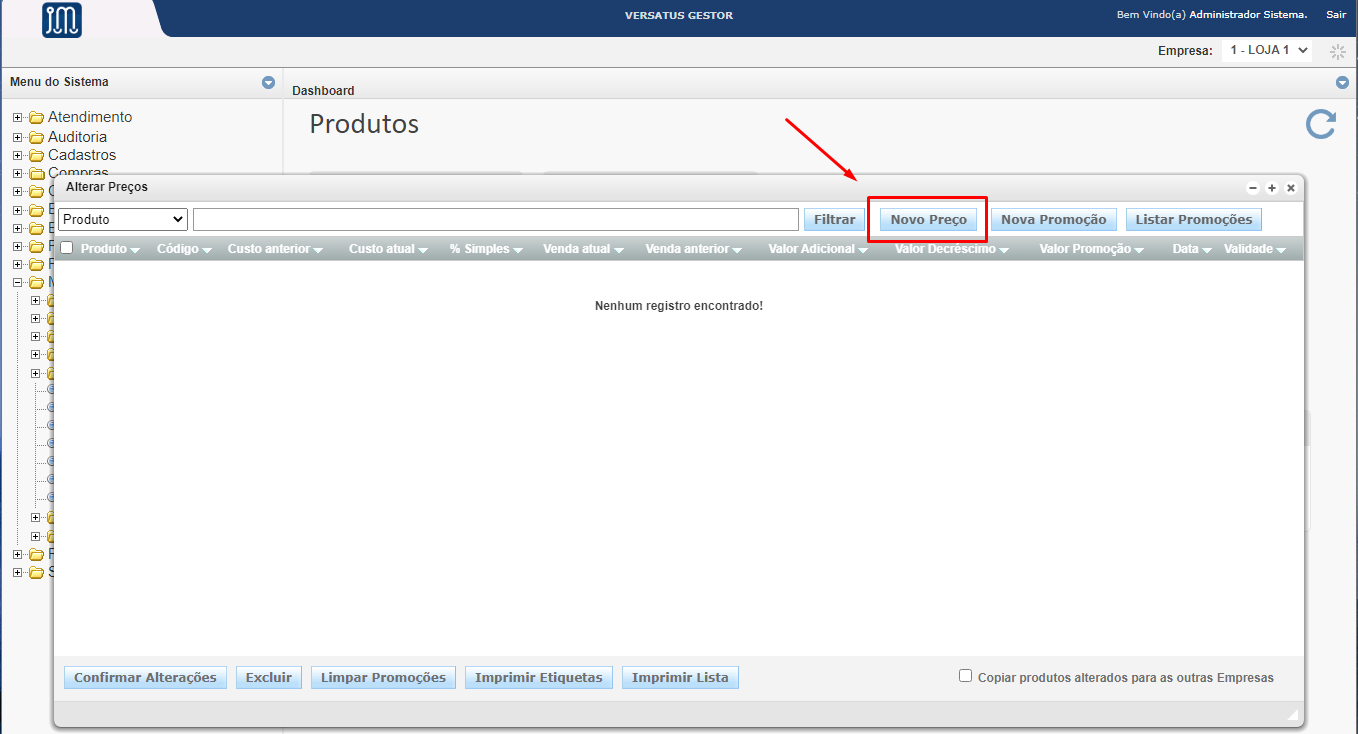
Task: Click the loading spinner icon near Empresa
Action: [x=1337, y=51]
